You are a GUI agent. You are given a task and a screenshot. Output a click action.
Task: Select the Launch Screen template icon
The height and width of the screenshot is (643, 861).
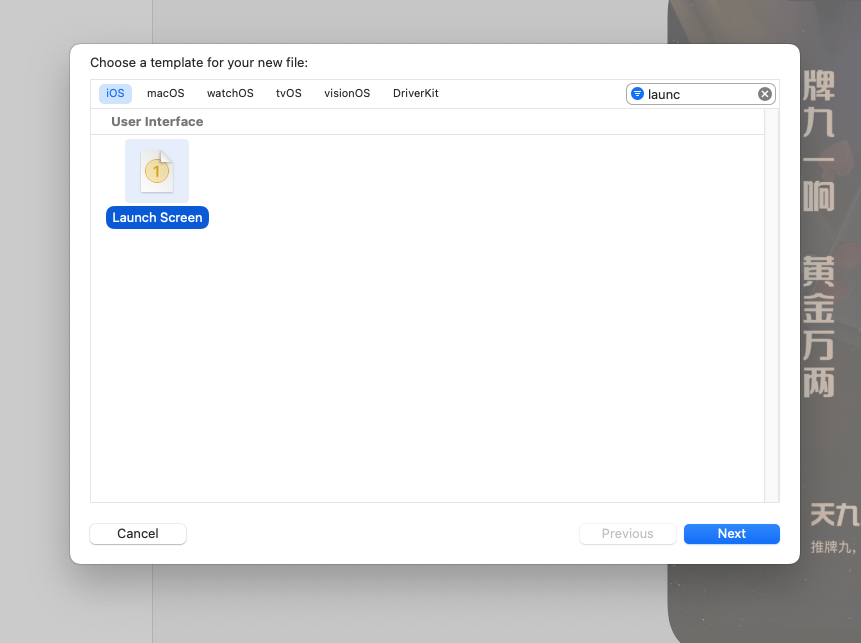point(157,171)
